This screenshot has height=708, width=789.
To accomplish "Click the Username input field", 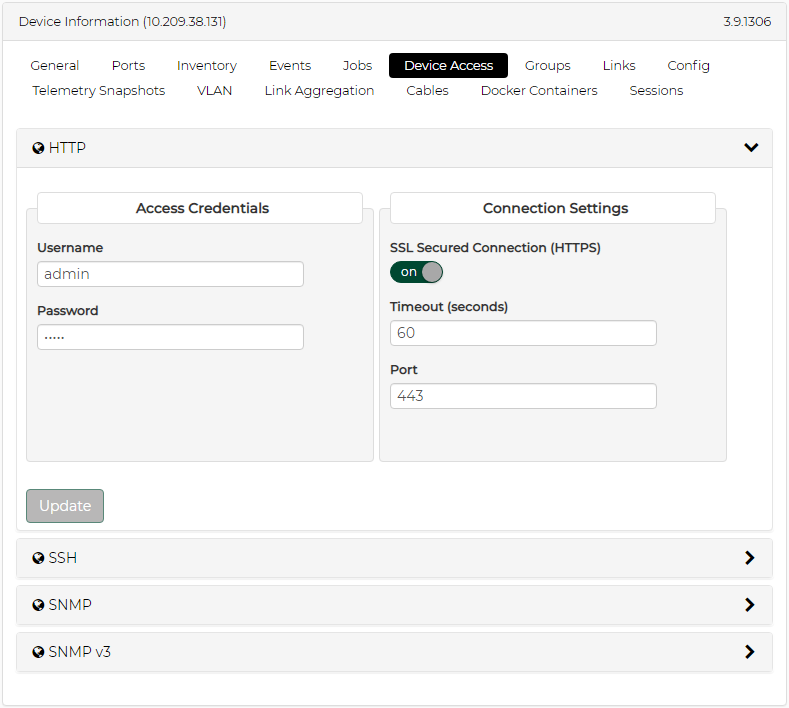I will click(x=170, y=274).
